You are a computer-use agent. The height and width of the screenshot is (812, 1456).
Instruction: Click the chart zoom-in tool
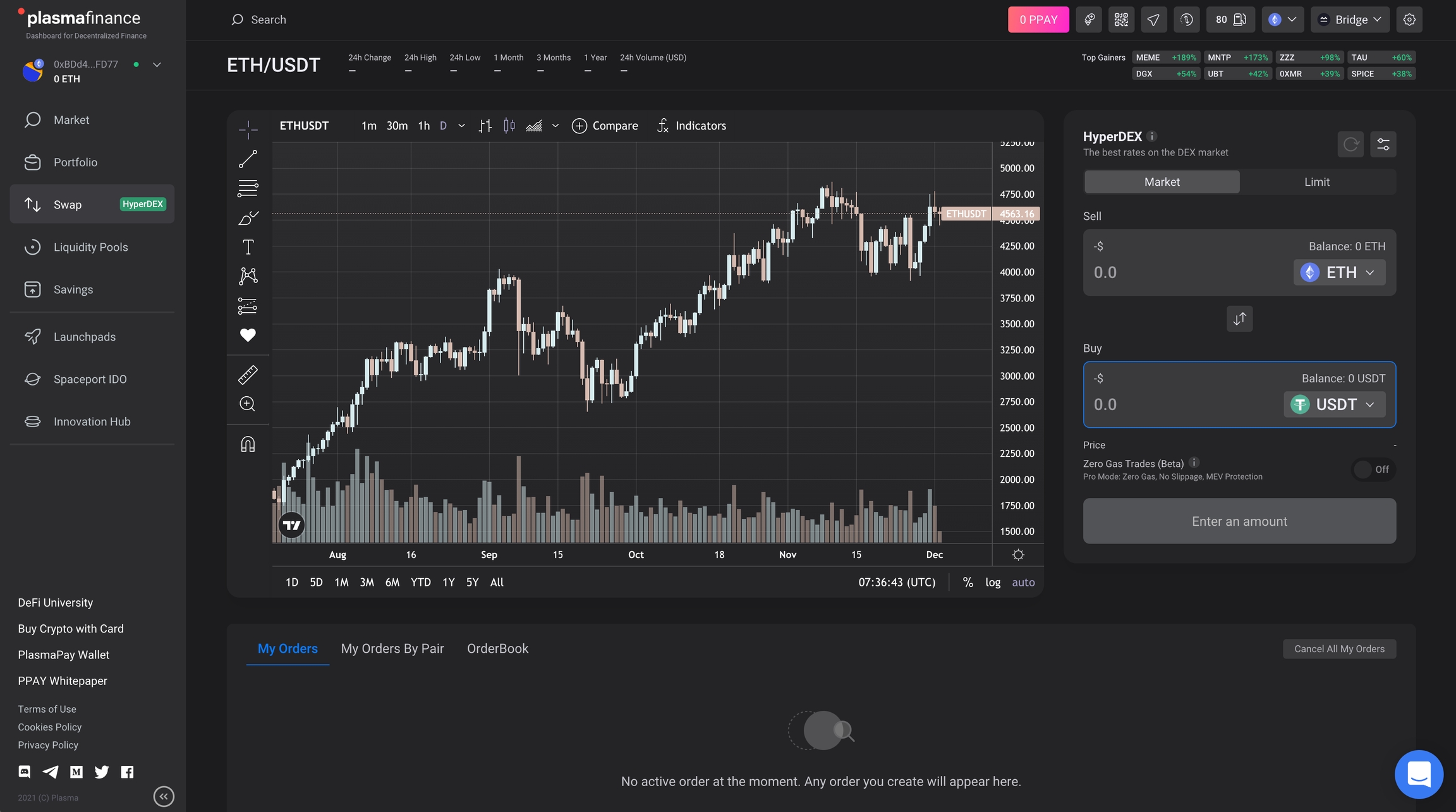point(248,404)
